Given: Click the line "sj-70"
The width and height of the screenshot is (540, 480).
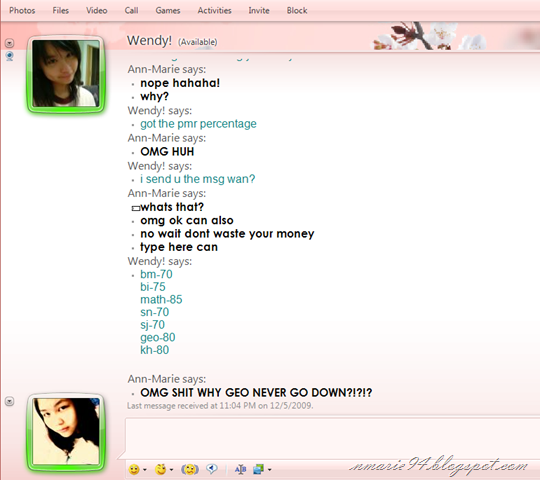Looking at the screenshot, I should click(x=152, y=325).
